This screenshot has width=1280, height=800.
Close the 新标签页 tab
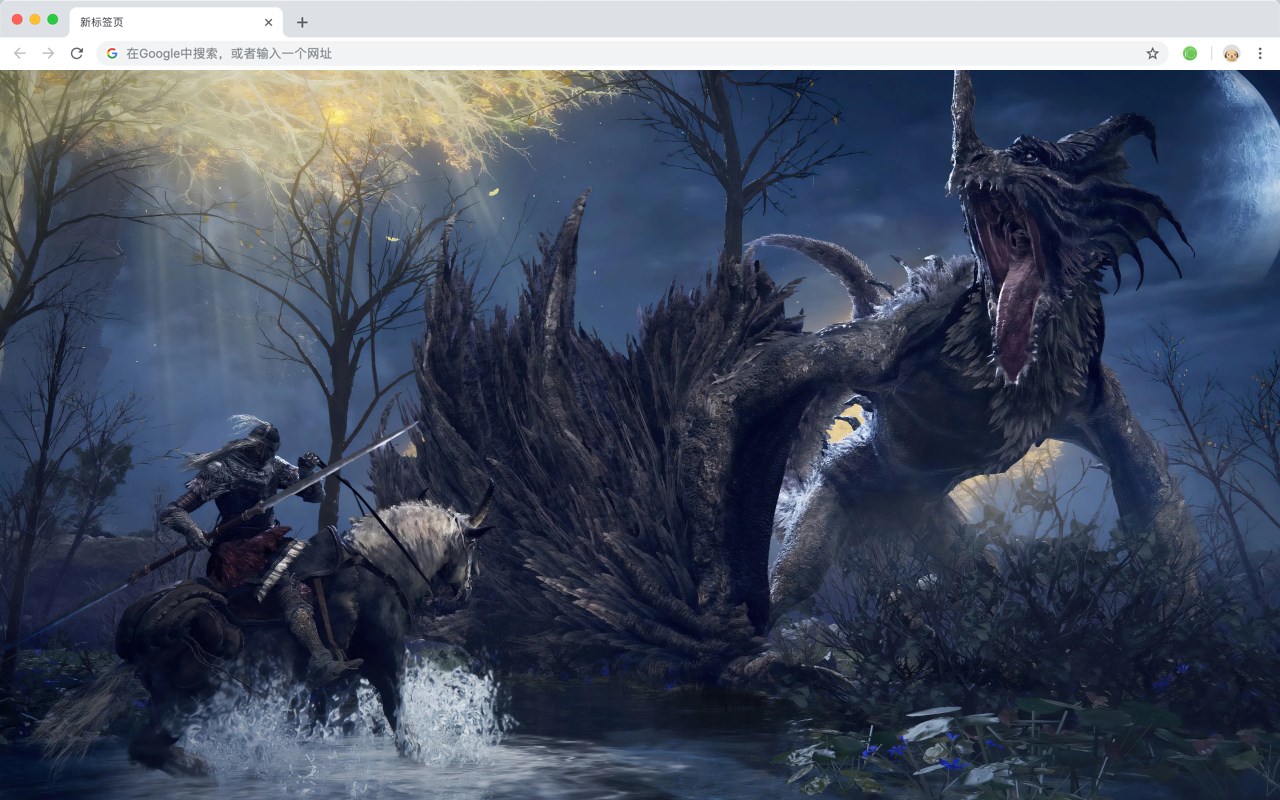click(267, 21)
